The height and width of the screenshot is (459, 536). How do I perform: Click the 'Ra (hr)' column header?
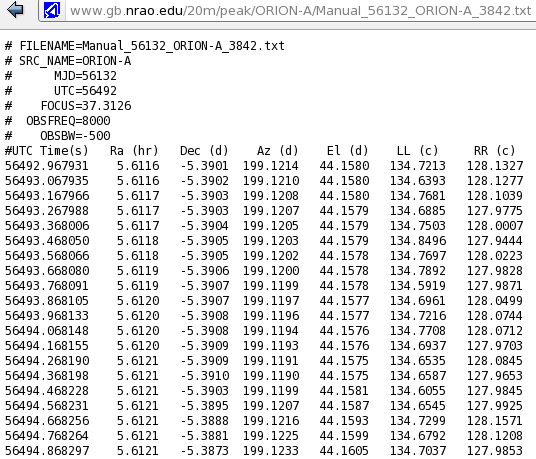[x=134, y=151]
